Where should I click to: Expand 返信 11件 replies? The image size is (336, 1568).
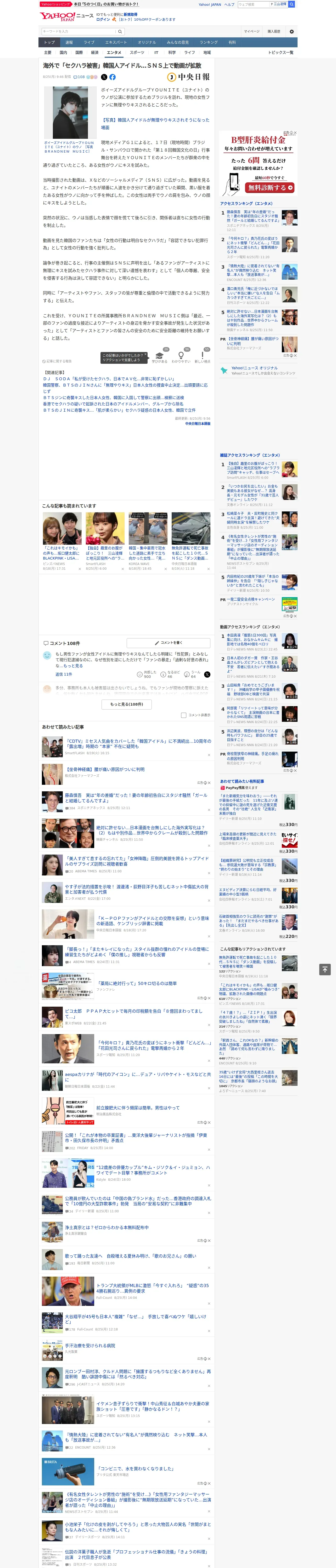[63, 675]
